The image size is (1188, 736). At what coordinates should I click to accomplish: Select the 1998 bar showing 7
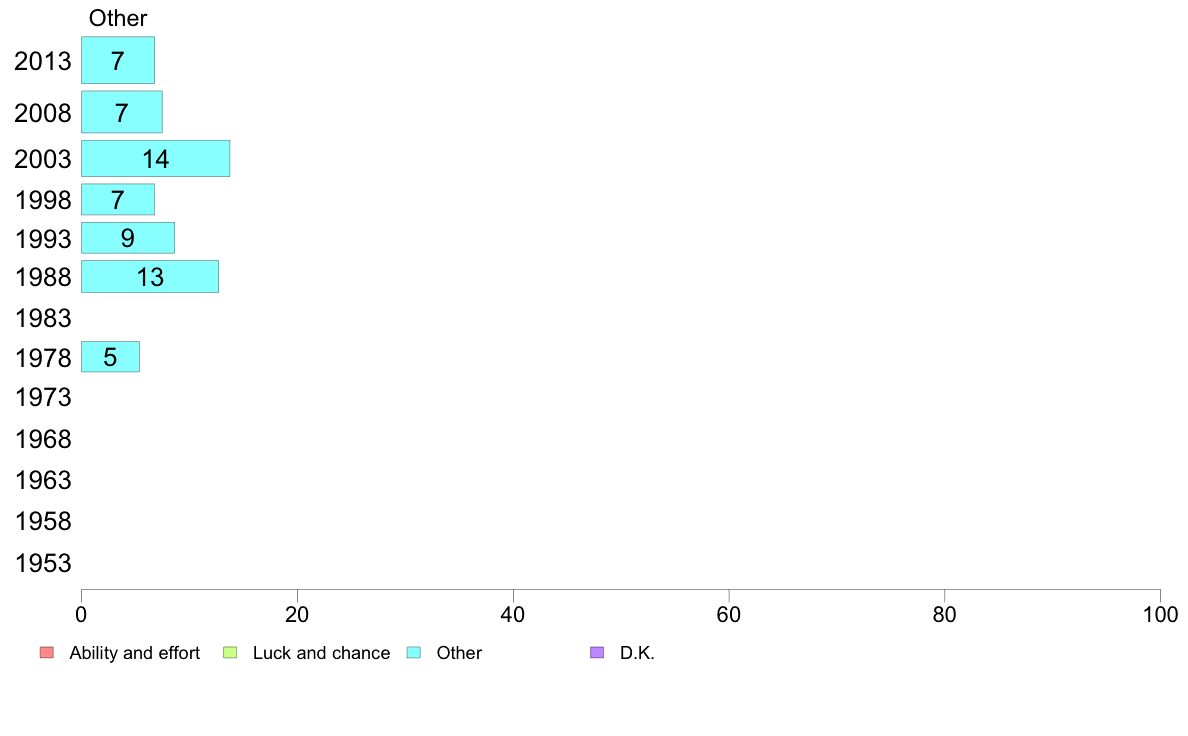point(118,199)
